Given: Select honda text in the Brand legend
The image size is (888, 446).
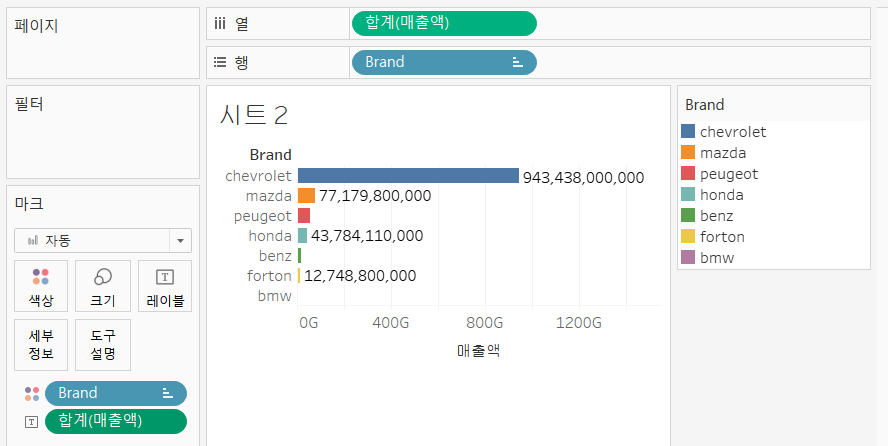Looking at the screenshot, I should (x=722, y=195).
